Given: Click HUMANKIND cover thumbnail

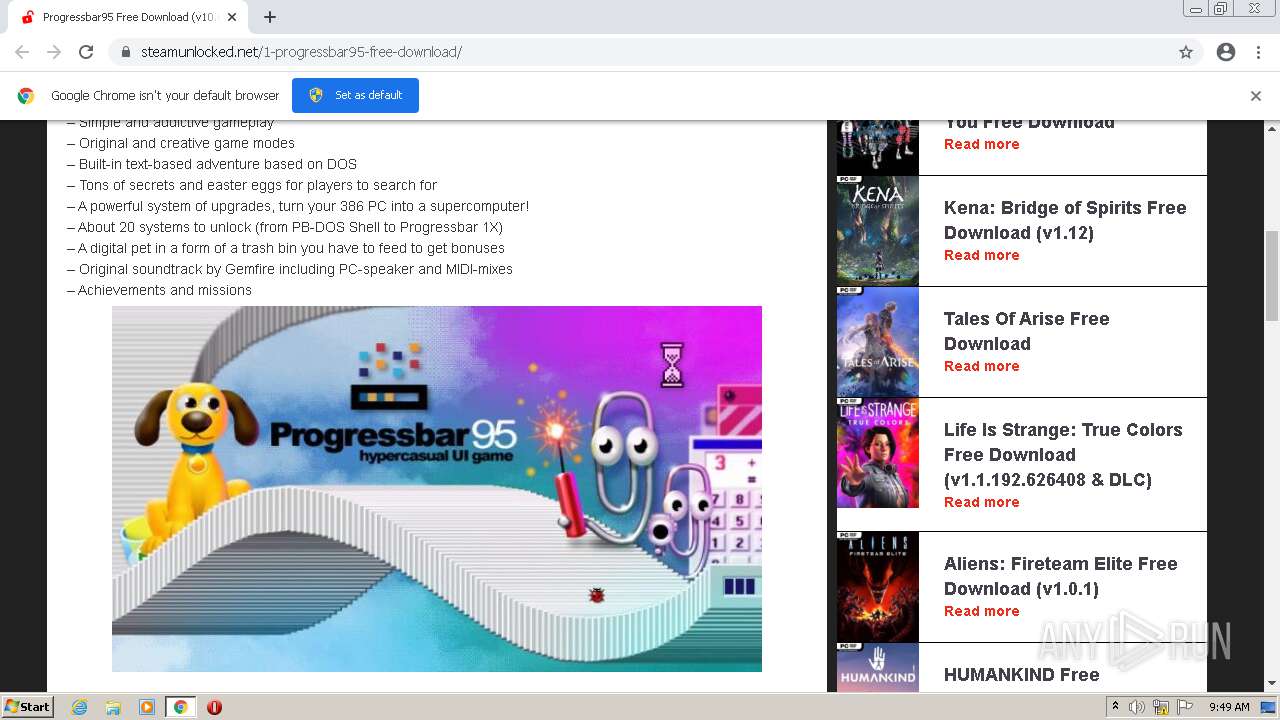Looking at the screenshot, I should [878, 667].
